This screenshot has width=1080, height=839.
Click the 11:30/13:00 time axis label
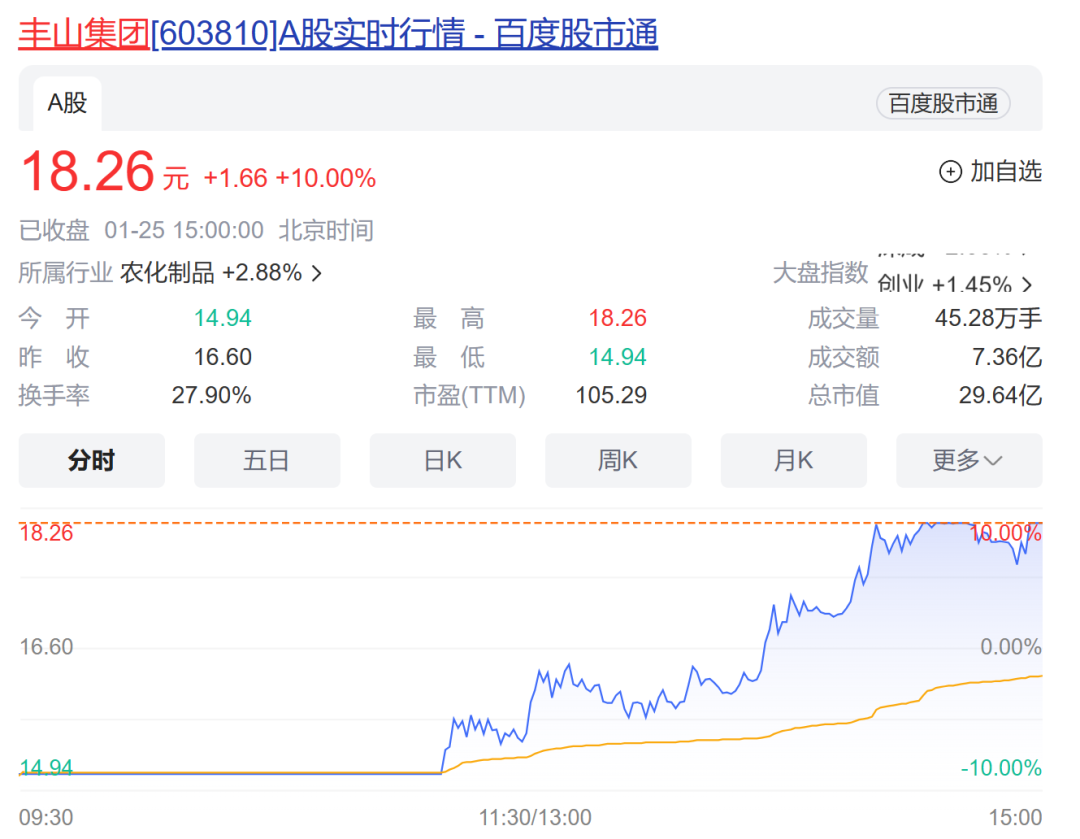click(535, 818)
